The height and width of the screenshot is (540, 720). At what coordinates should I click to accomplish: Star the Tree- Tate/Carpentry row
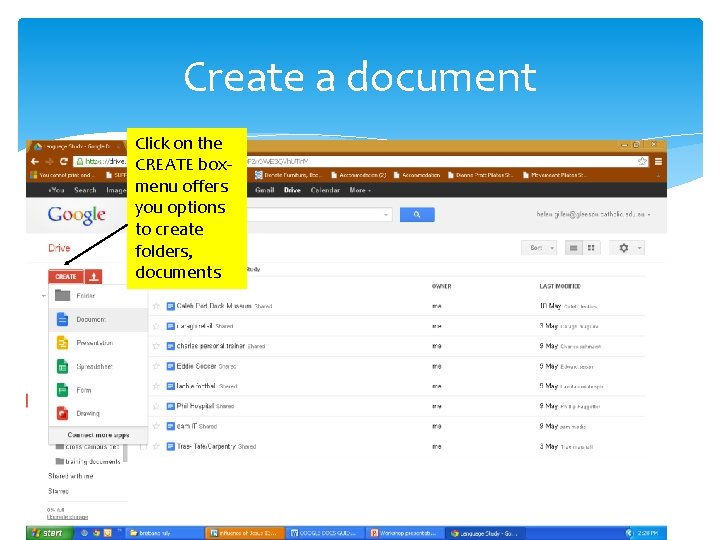point(156,446)
